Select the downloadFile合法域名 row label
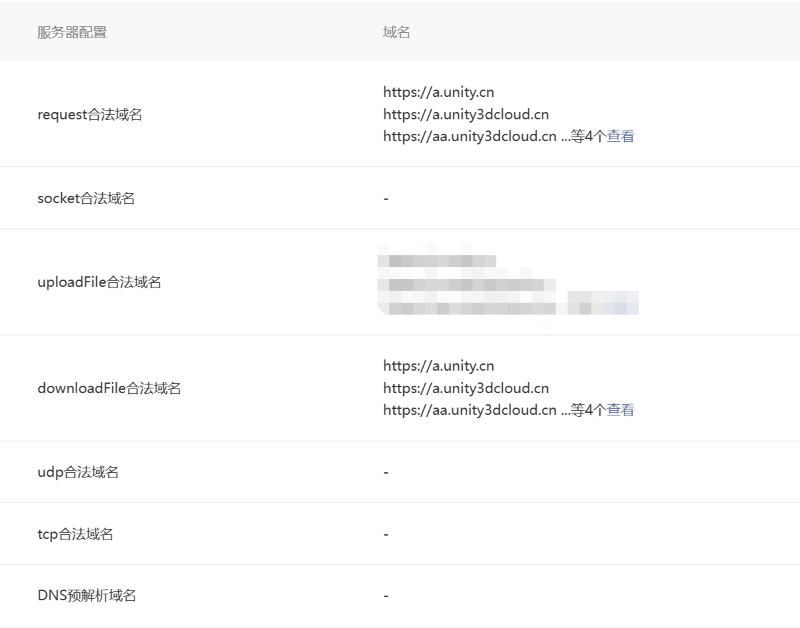This screenshot has width=800, height=628. tap(109, 388)
